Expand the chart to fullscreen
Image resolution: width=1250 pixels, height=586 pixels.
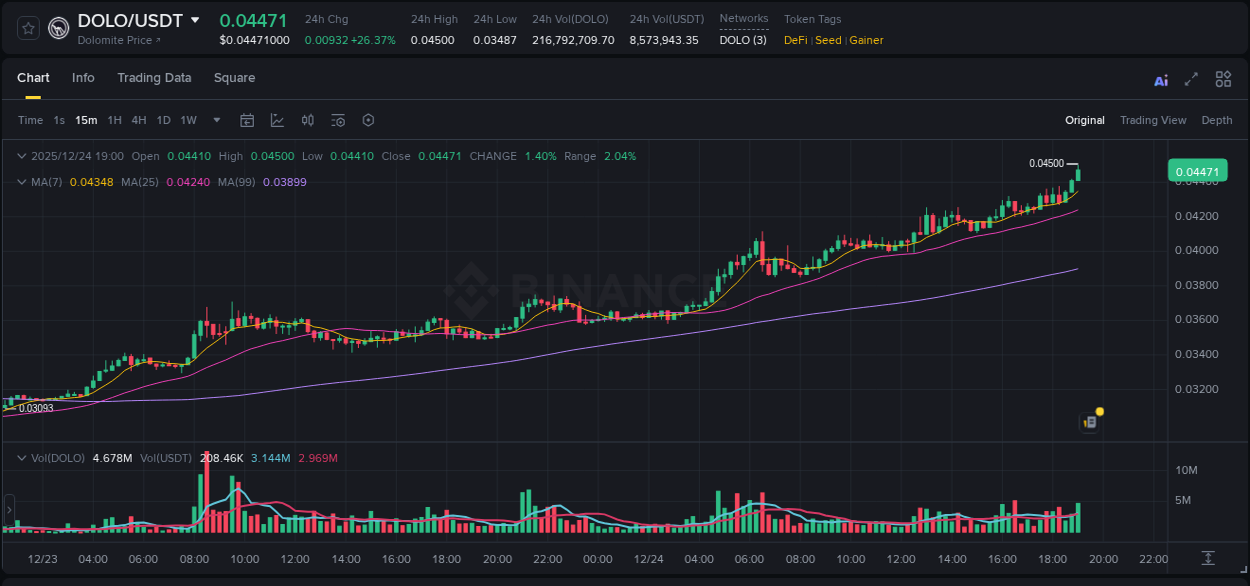1190,79
